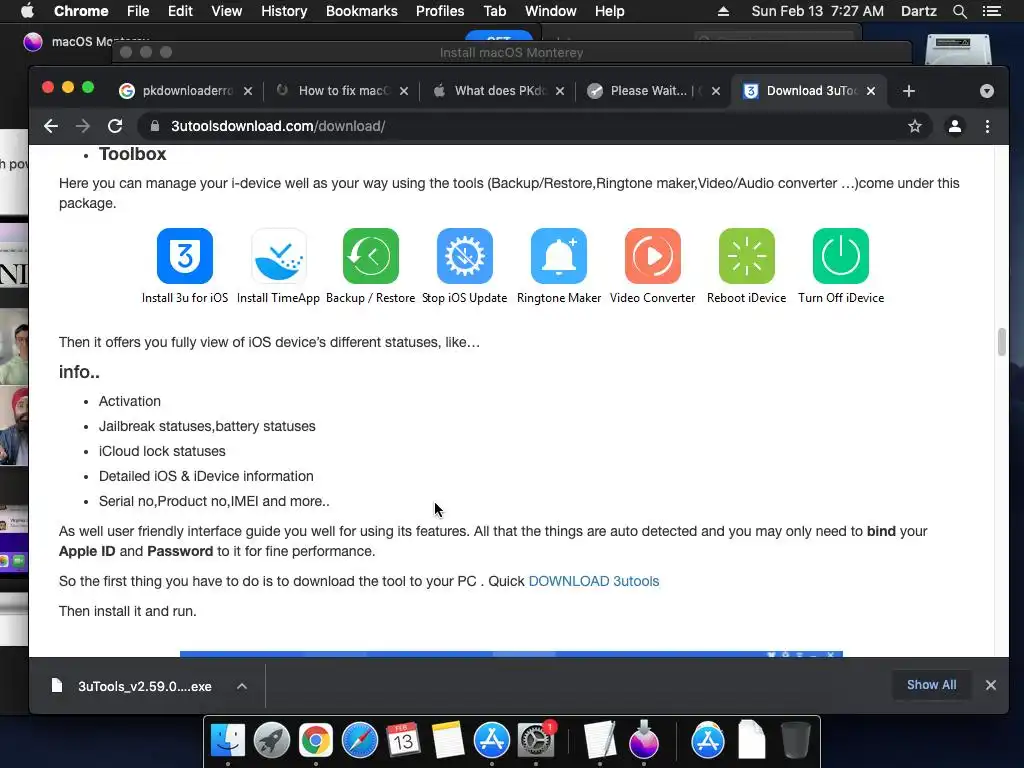1024x768 pixels.
Task: Bookmark this page with the star icon
Action: pyautogui.click(x=915, y=126)
